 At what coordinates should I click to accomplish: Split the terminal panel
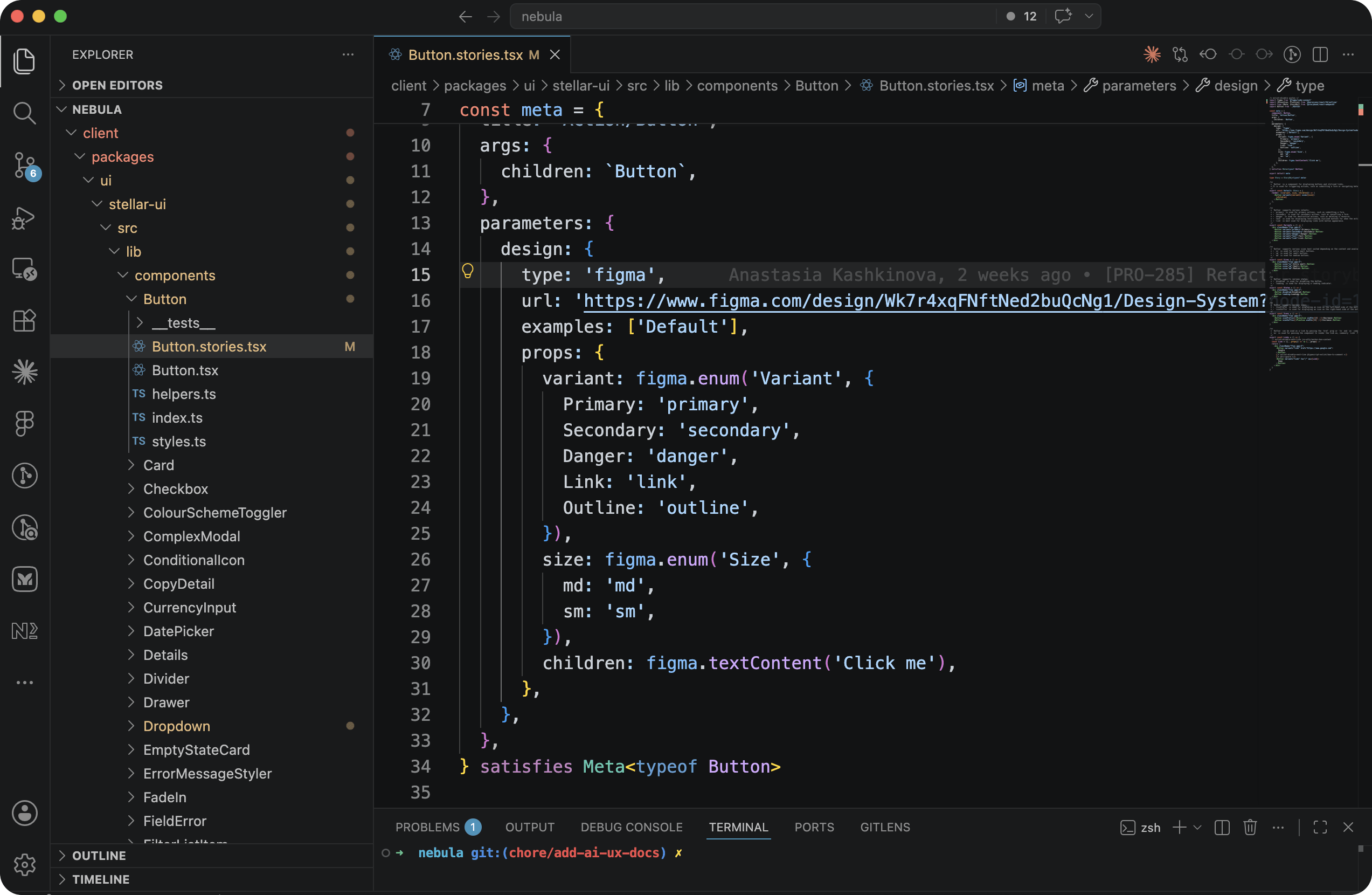click(1222, 827)
